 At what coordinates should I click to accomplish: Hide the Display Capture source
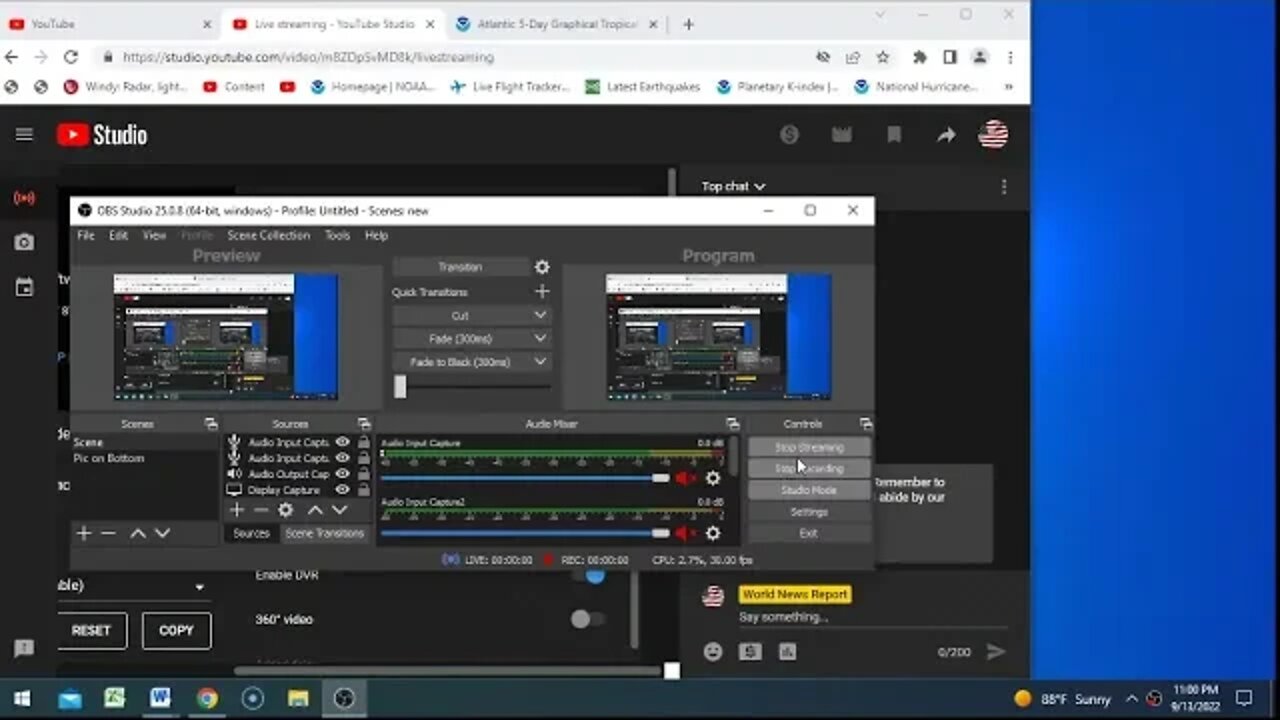click(x=343, y=490)
